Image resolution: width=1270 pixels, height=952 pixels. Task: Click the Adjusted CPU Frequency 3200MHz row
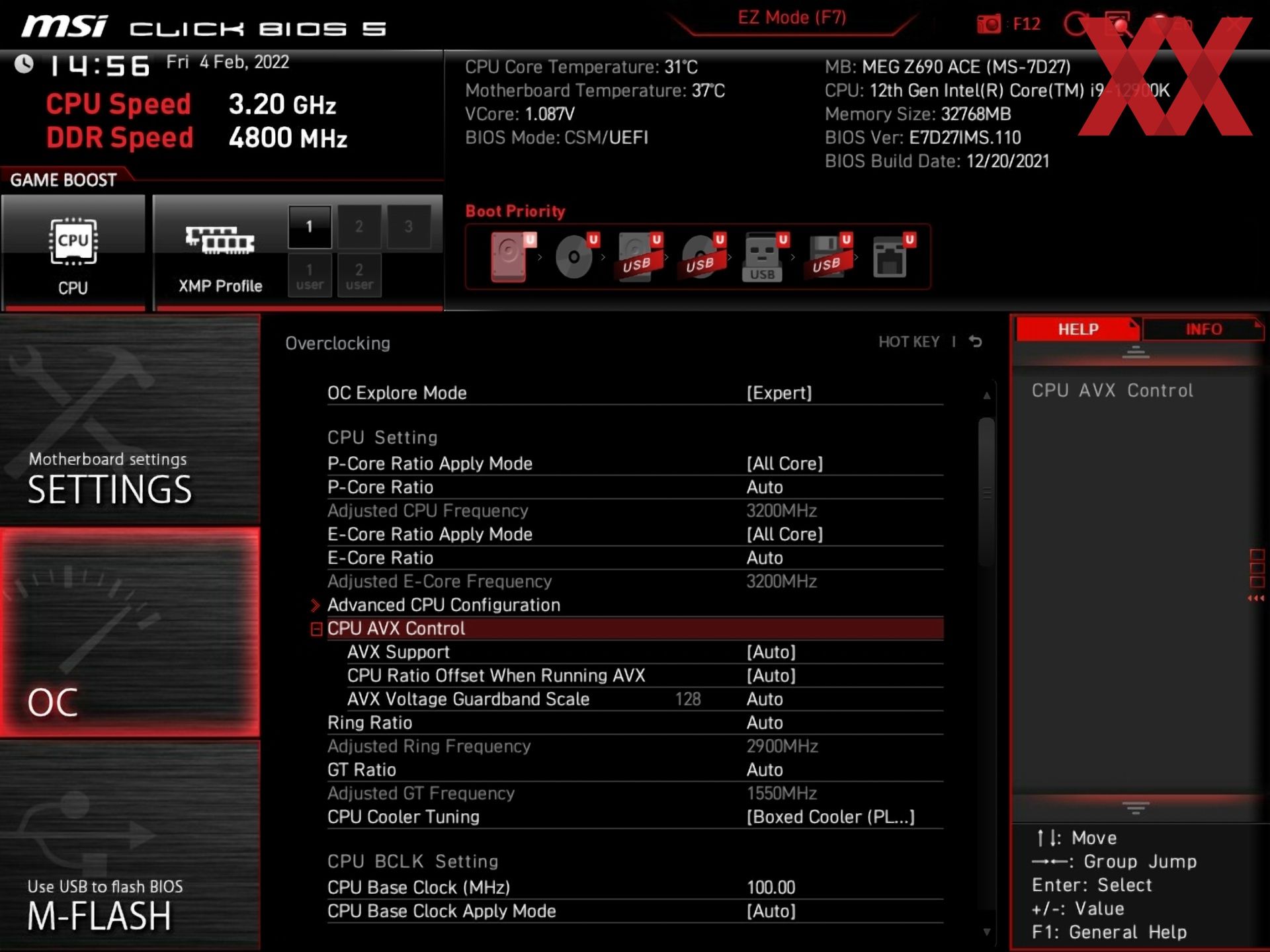(635, 511)
